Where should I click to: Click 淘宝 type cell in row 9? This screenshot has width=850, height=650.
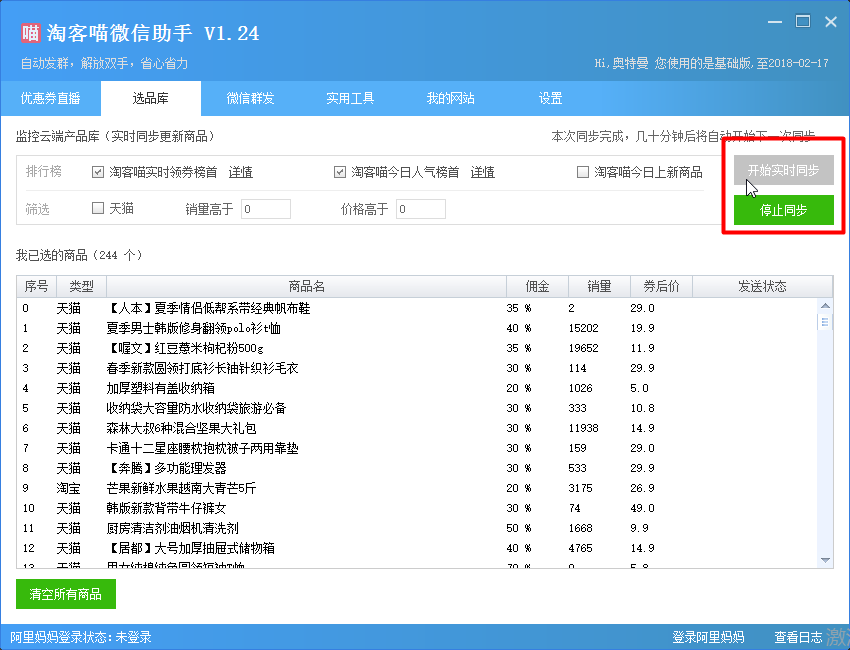coord(69,488)
